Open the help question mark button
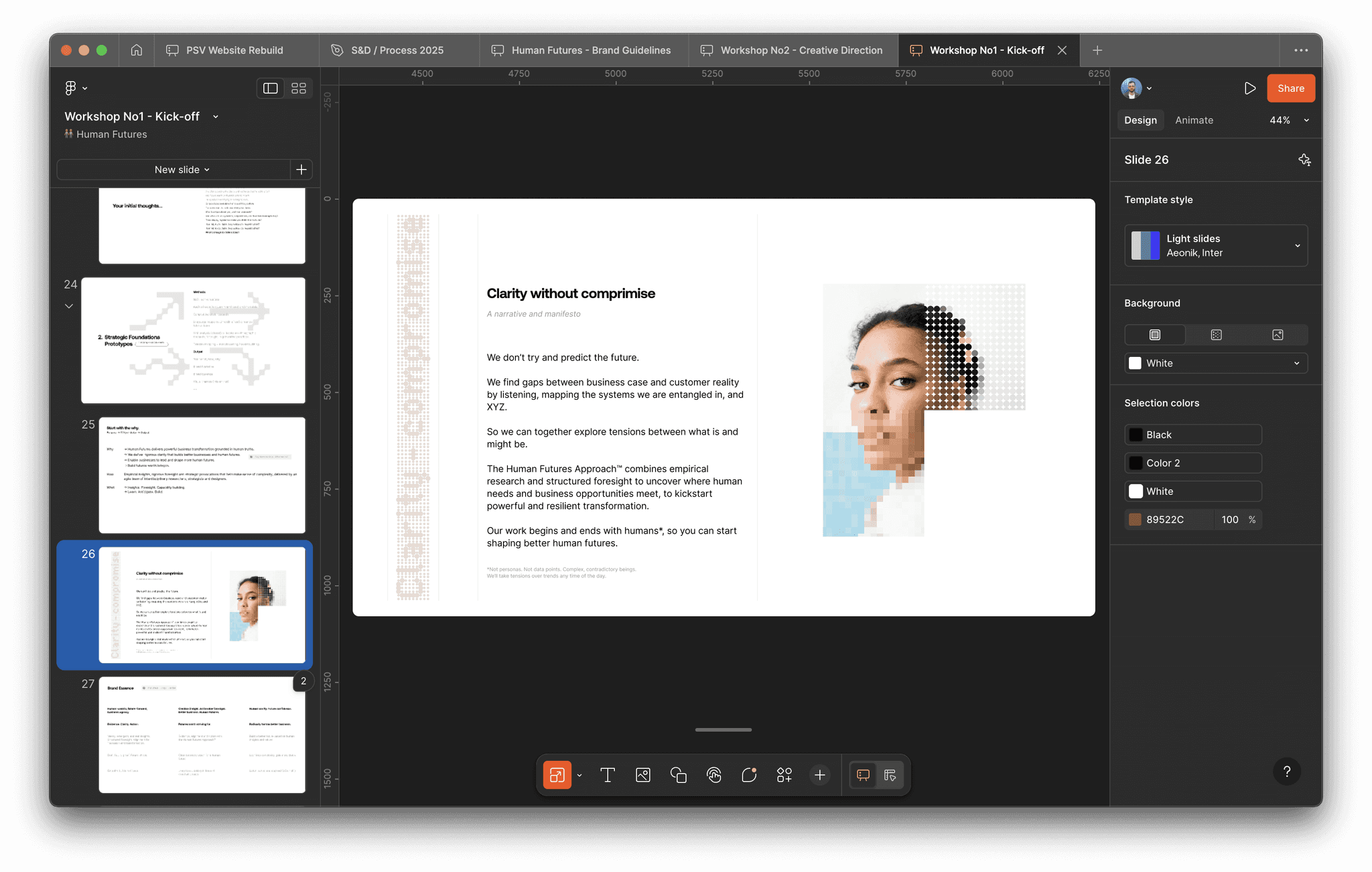This screenshot has width=1372, height=872. (1286, 772)
